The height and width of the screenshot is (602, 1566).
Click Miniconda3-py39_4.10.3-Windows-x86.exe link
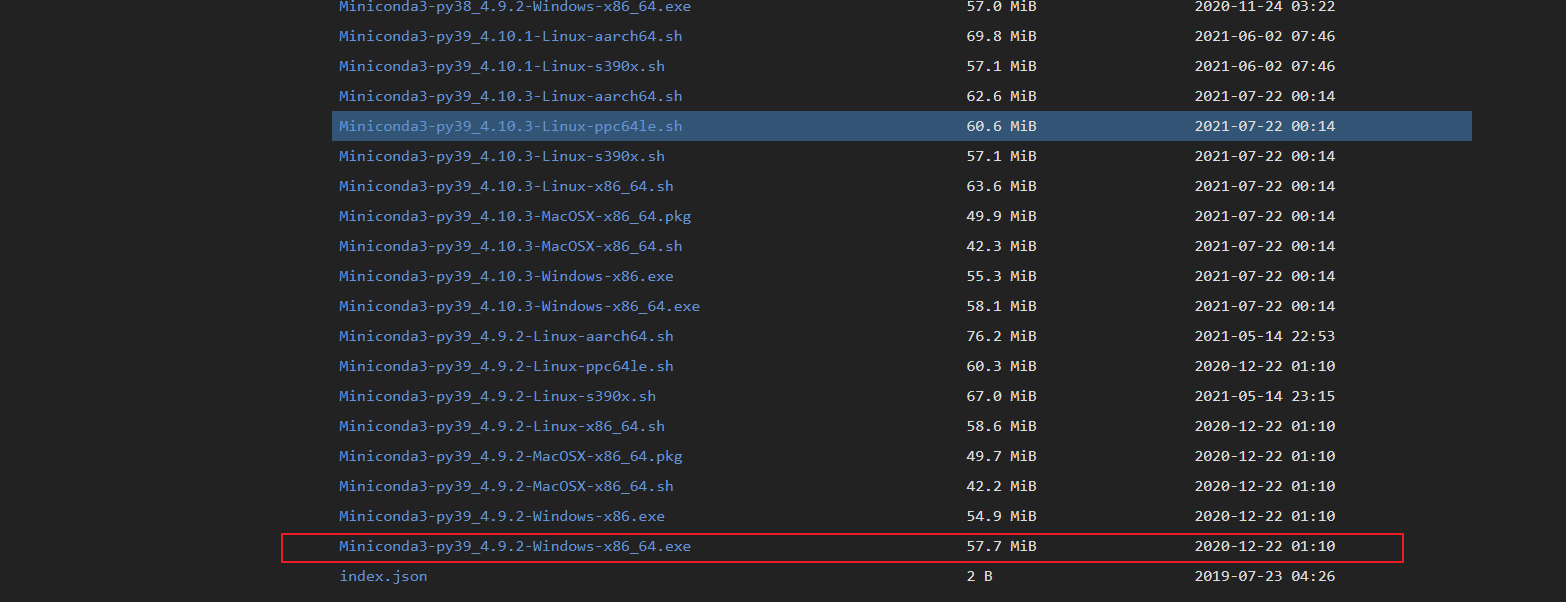tap(506, 276)
